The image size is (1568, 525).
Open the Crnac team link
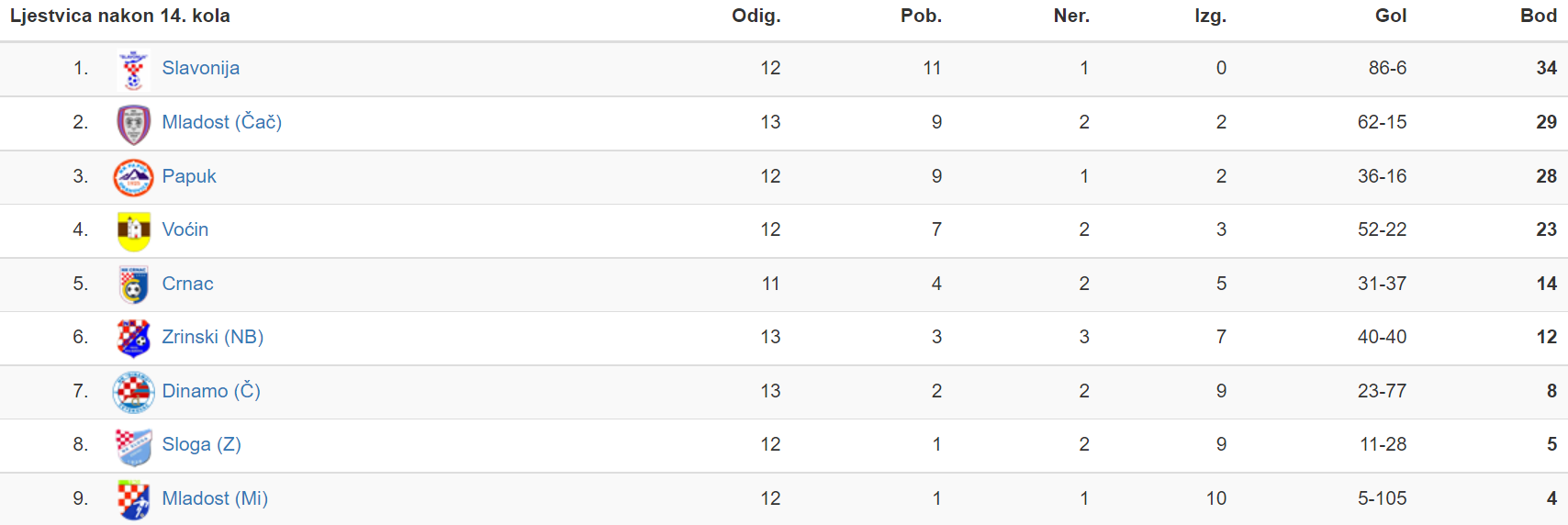(x=188, y=284)
